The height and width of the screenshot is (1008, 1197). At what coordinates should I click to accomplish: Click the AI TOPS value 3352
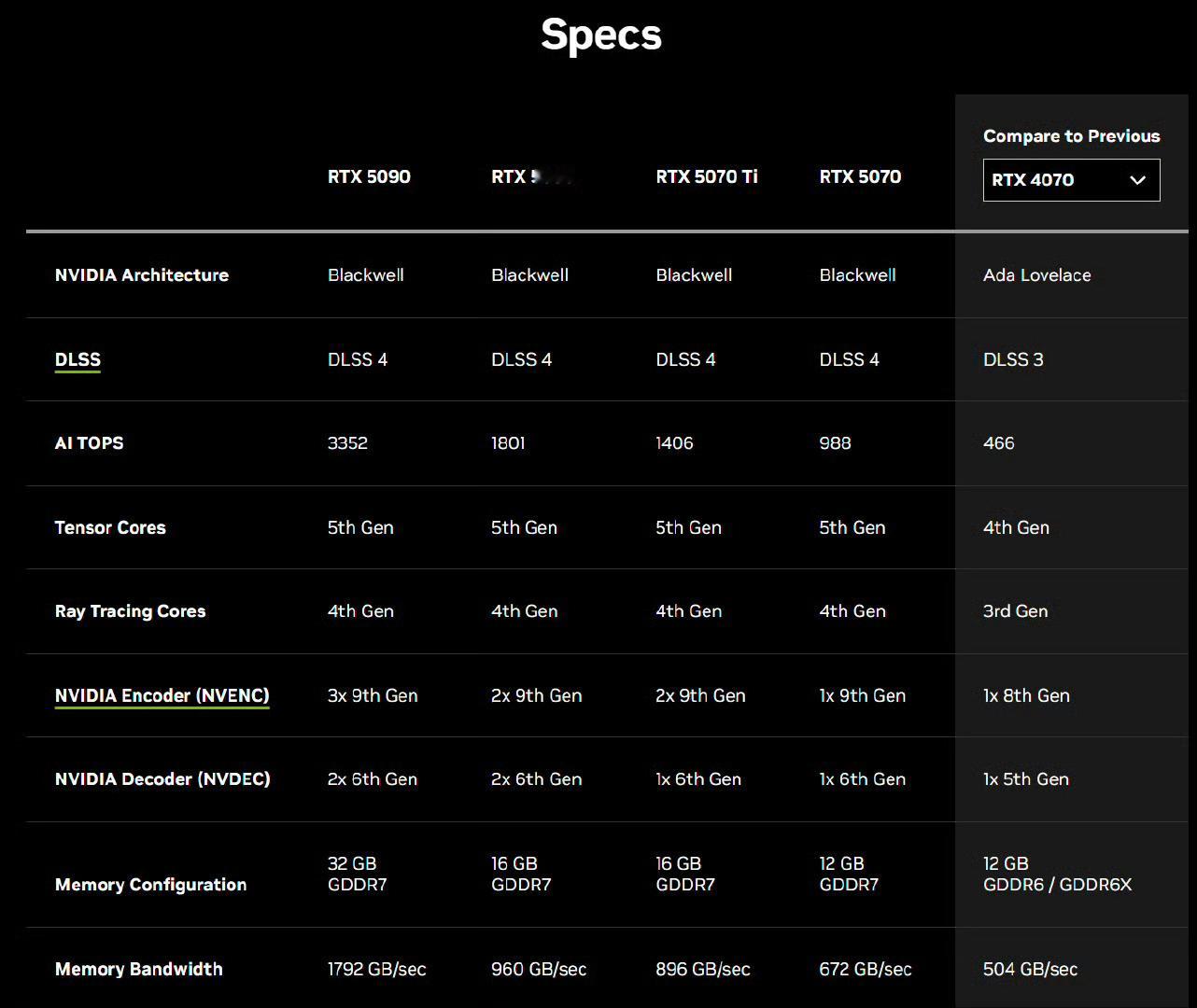pos(347,443)
